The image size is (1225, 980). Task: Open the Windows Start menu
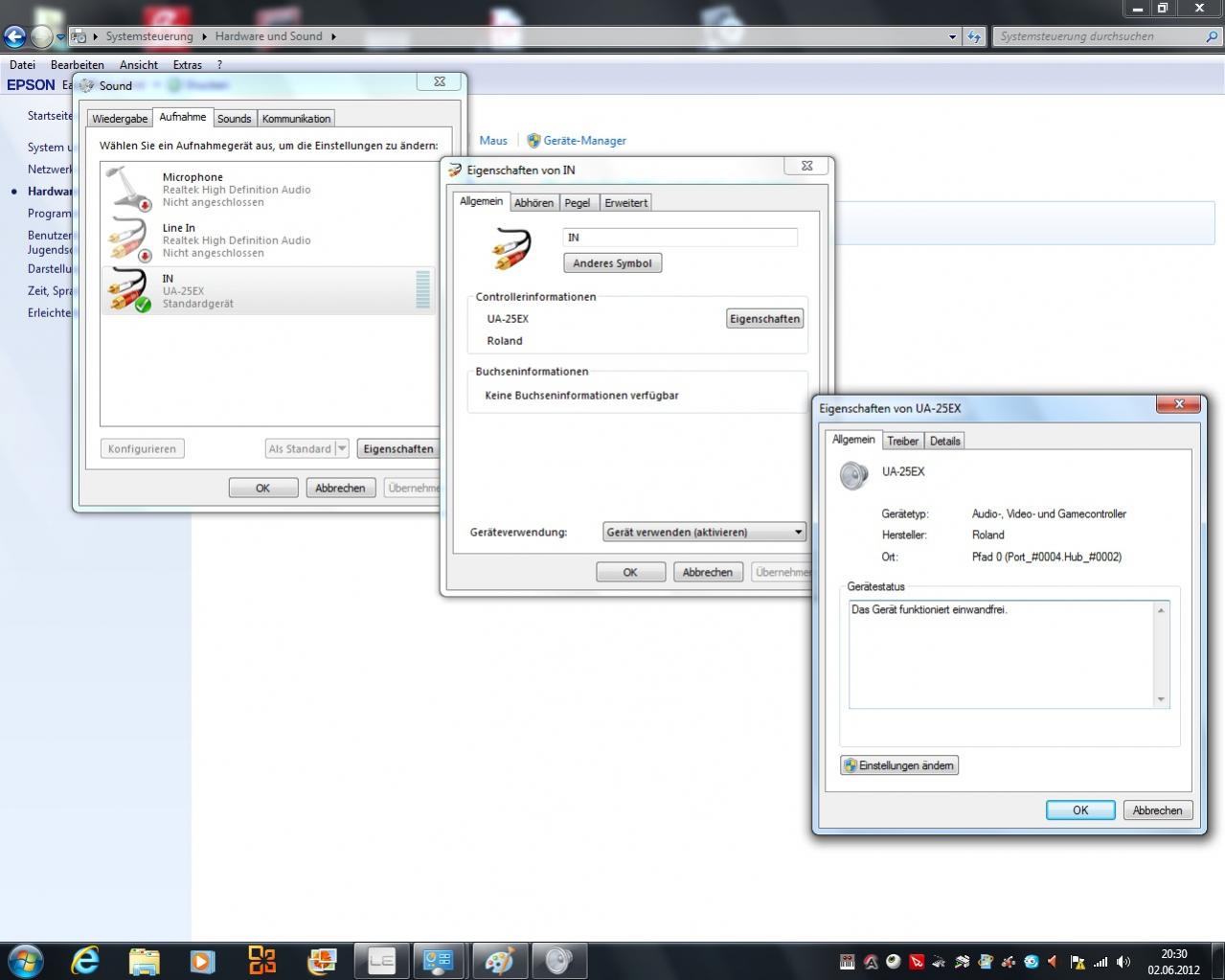click(x=24, y=960)
